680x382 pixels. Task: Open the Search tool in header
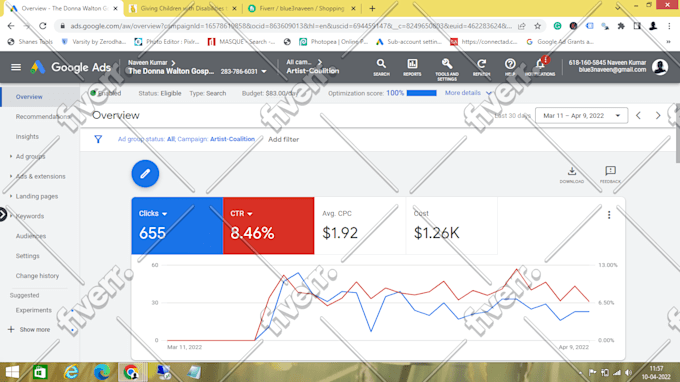(x=381, y=68)
